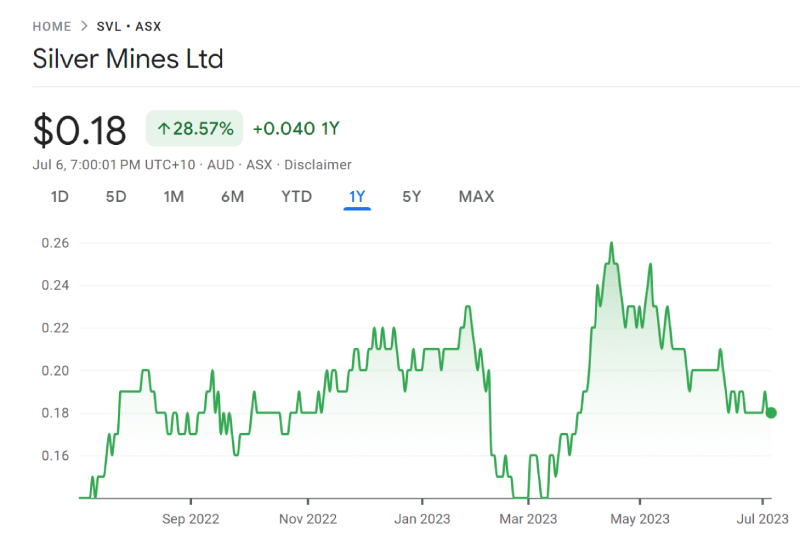Select the YTD range tab
Viewport: 800px width, 551px height.
coord(296,197)
